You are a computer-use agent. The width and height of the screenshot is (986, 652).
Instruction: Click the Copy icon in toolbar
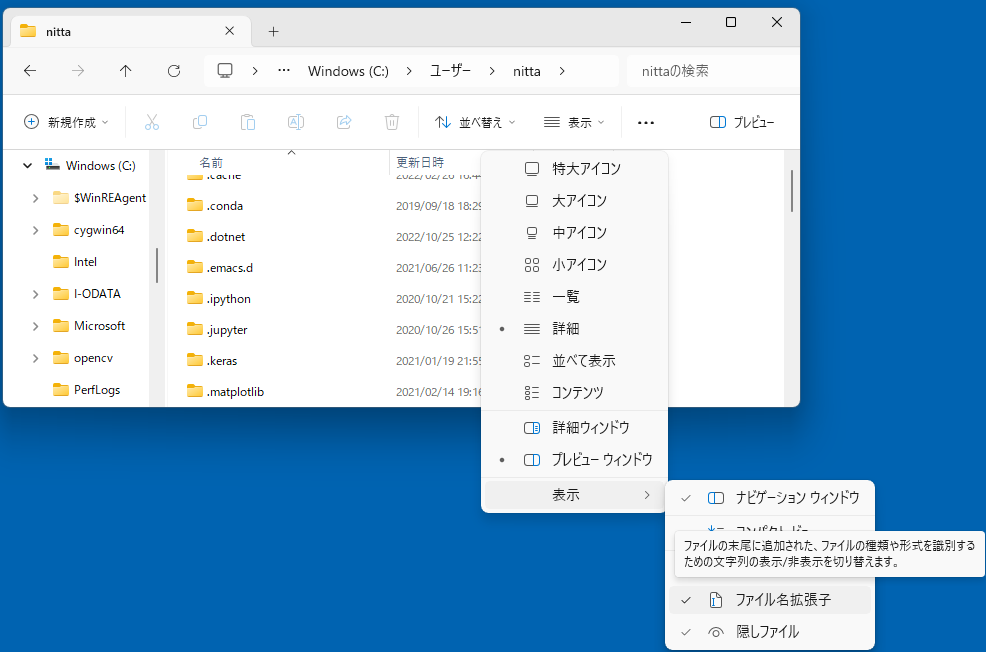[200, 122]
